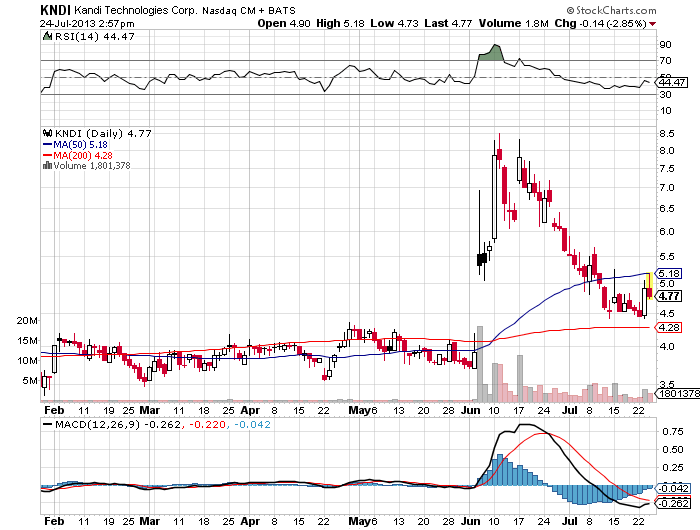Click the KNDI (Daily) candlestick legend icon

47,133
